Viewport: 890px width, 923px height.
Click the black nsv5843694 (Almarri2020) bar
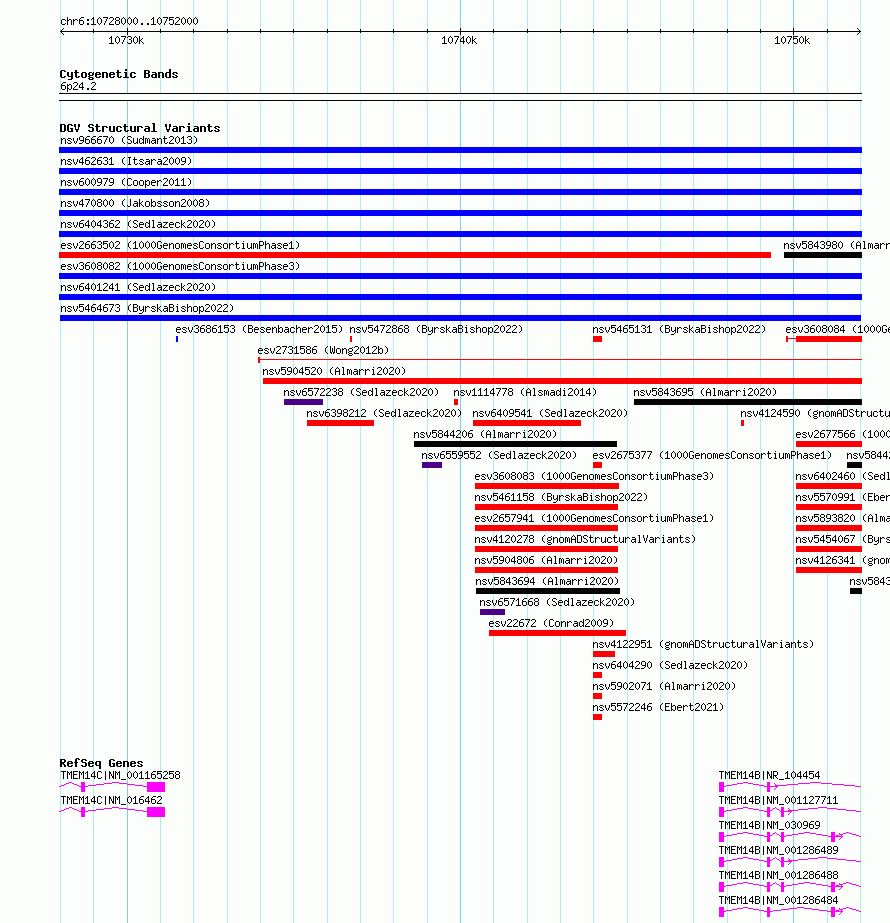tap(548, 591)
